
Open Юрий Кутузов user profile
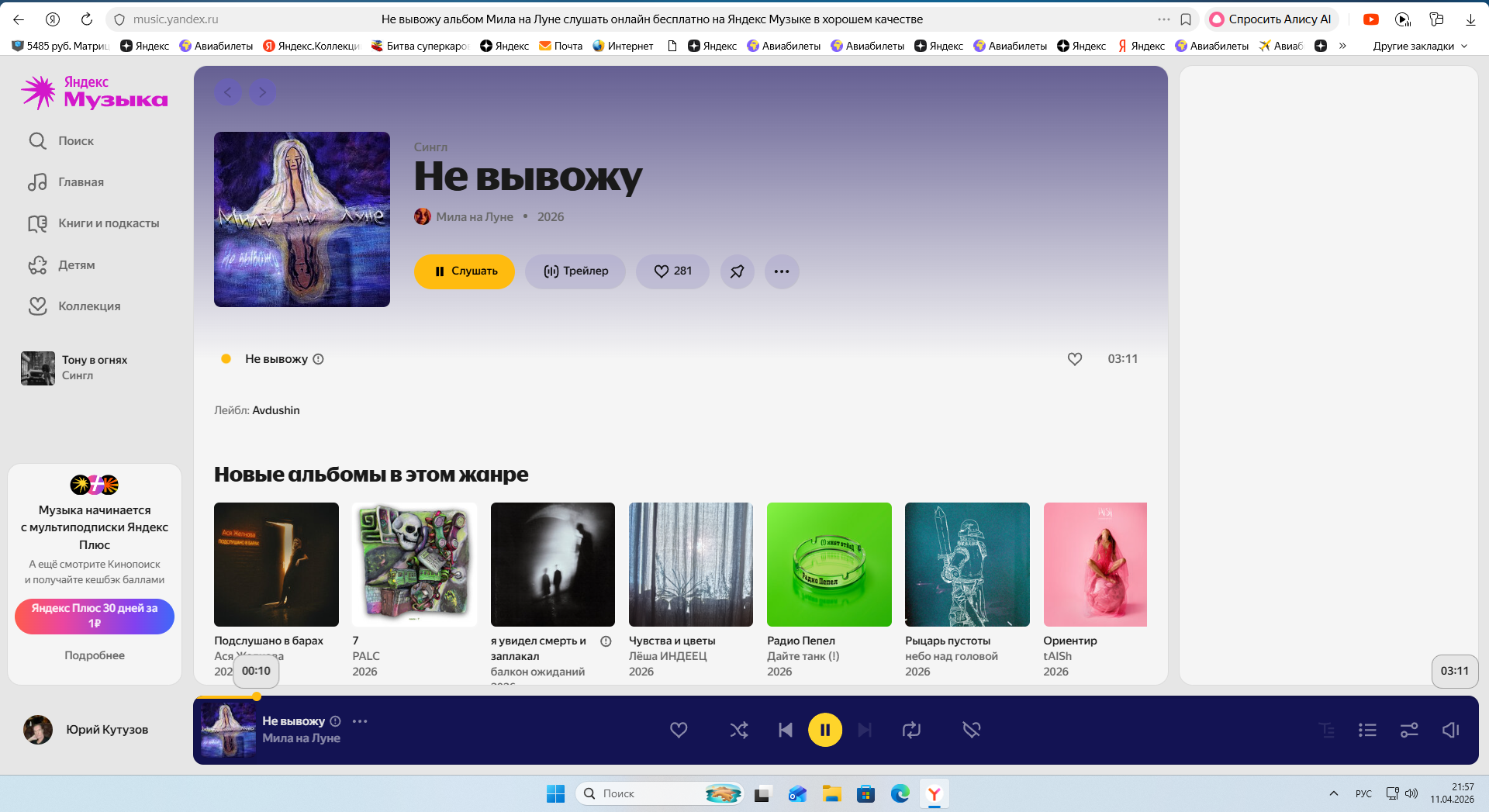tap(86, 730)
